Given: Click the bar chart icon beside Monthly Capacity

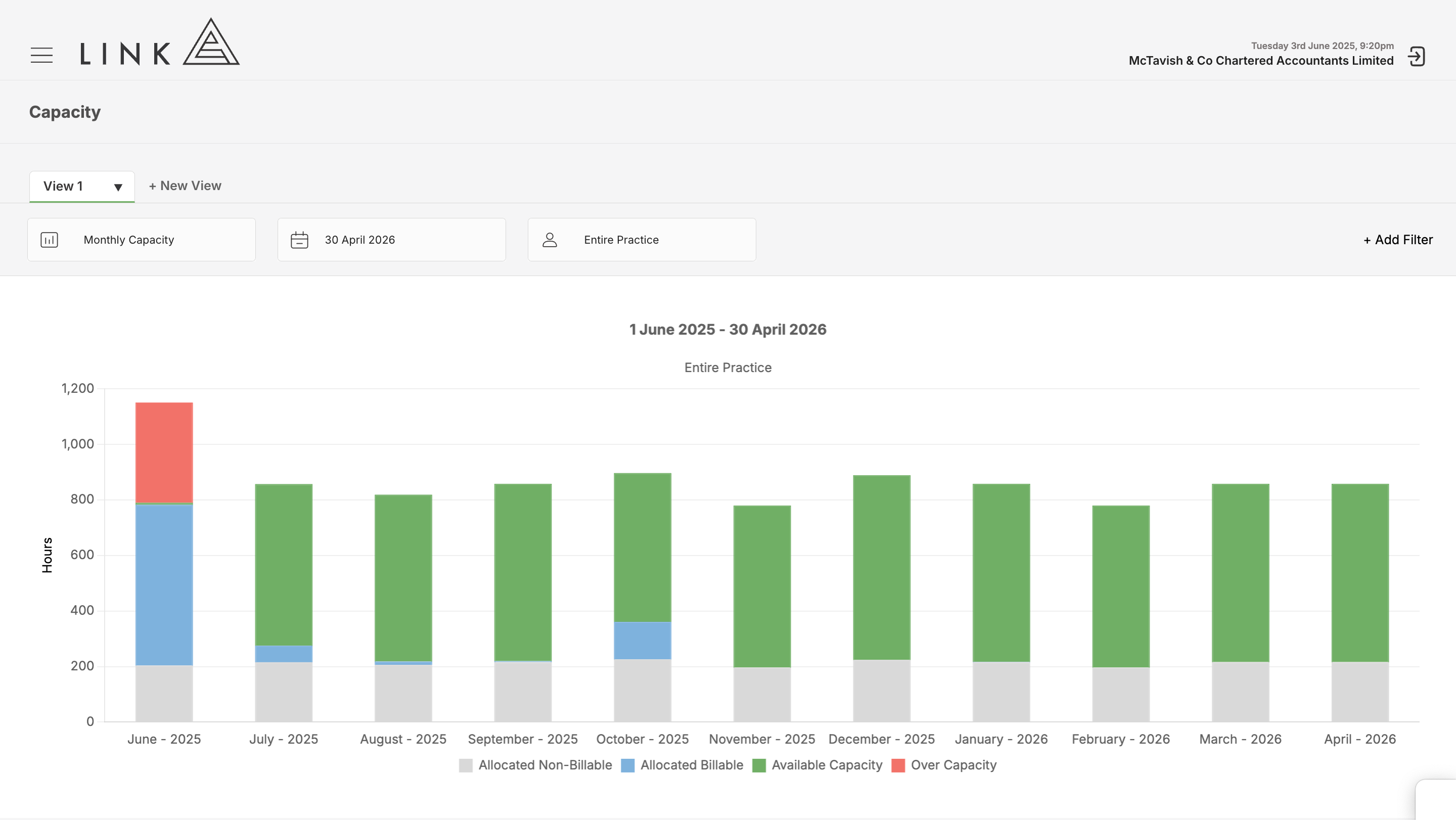Looking at the screenshot, I should coord(49,240).
